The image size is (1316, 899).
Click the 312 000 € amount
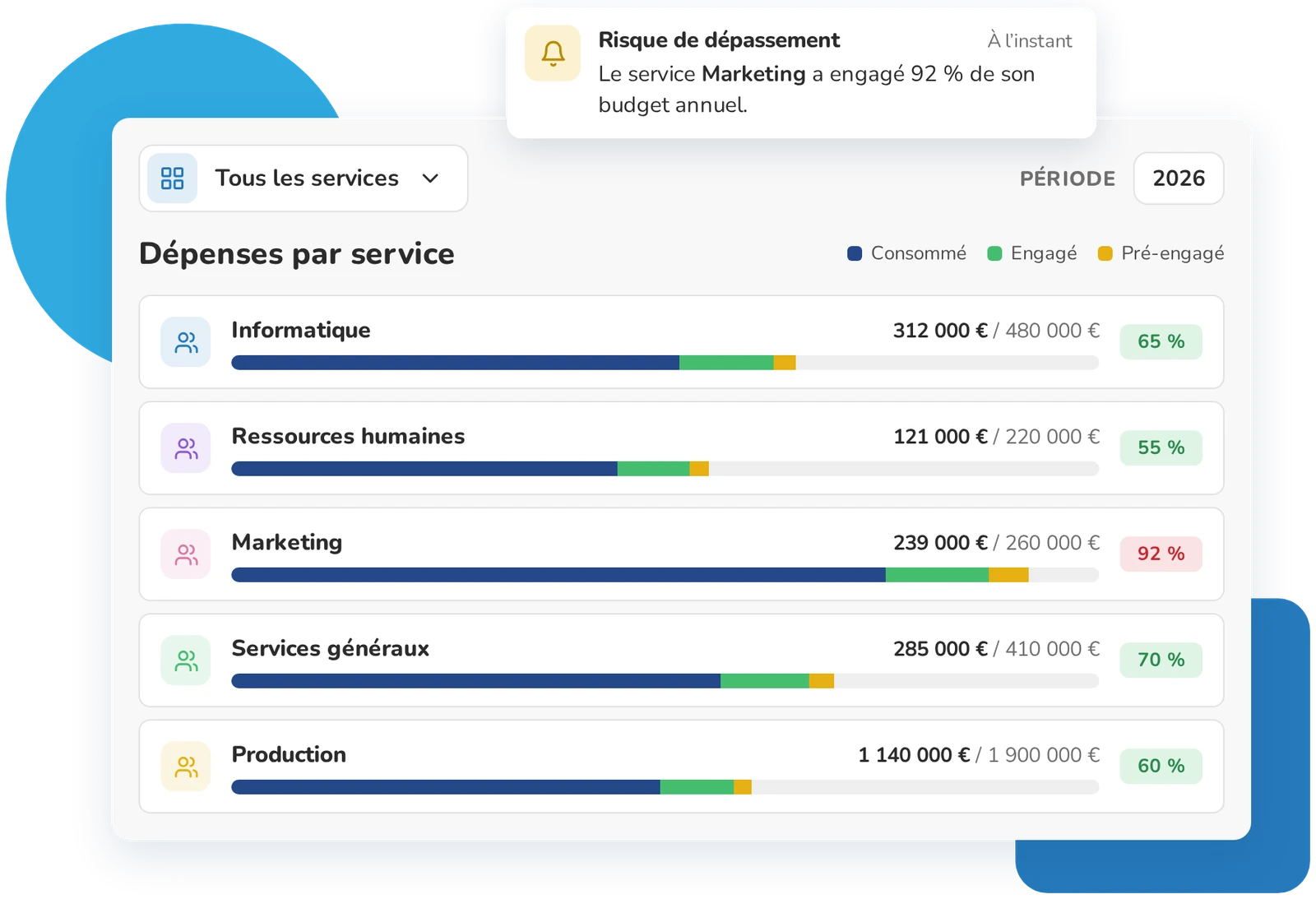pyautogui.click(x=940, y=331)
